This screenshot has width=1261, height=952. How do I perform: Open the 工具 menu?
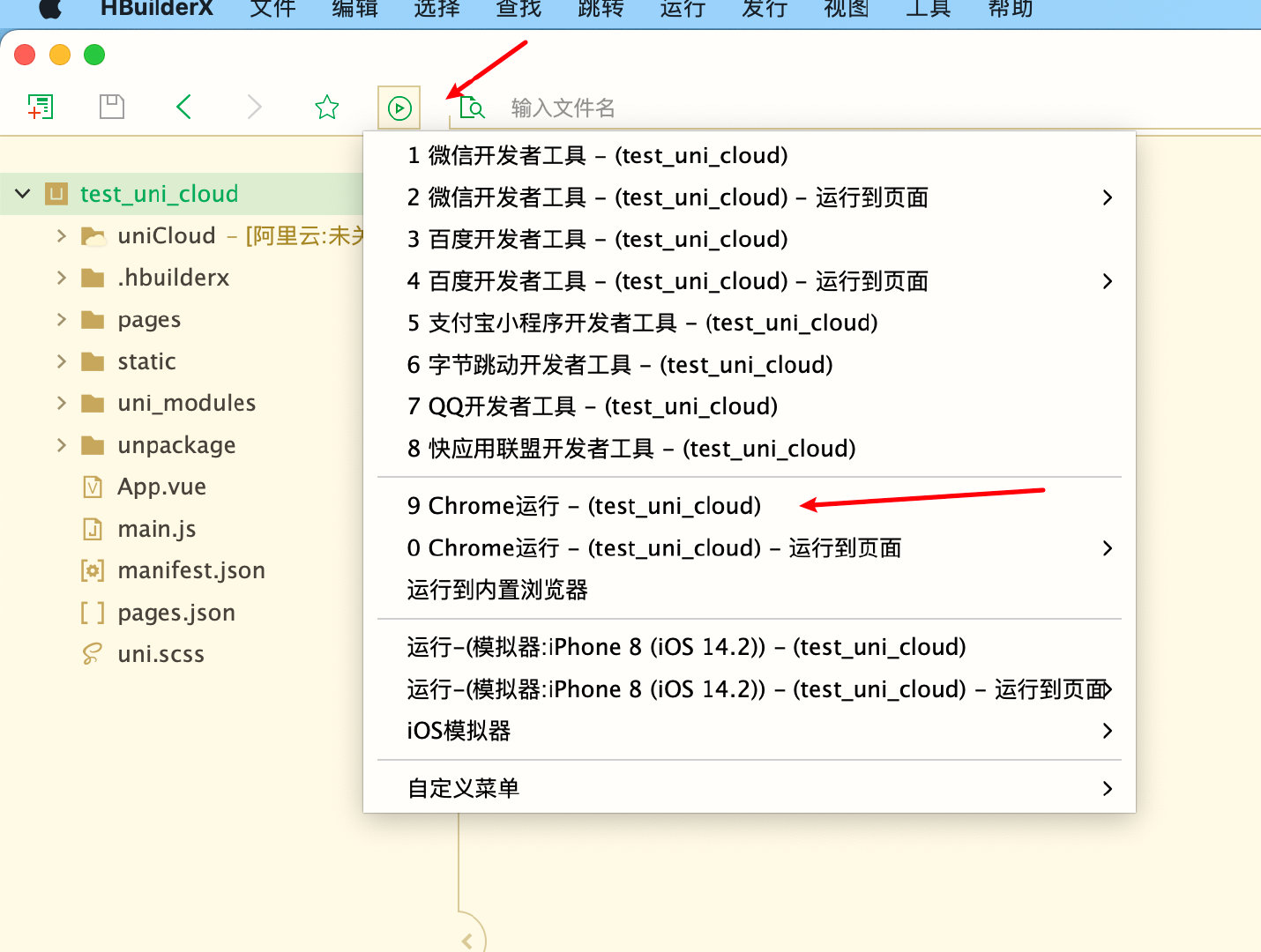[x=929, y=9]
